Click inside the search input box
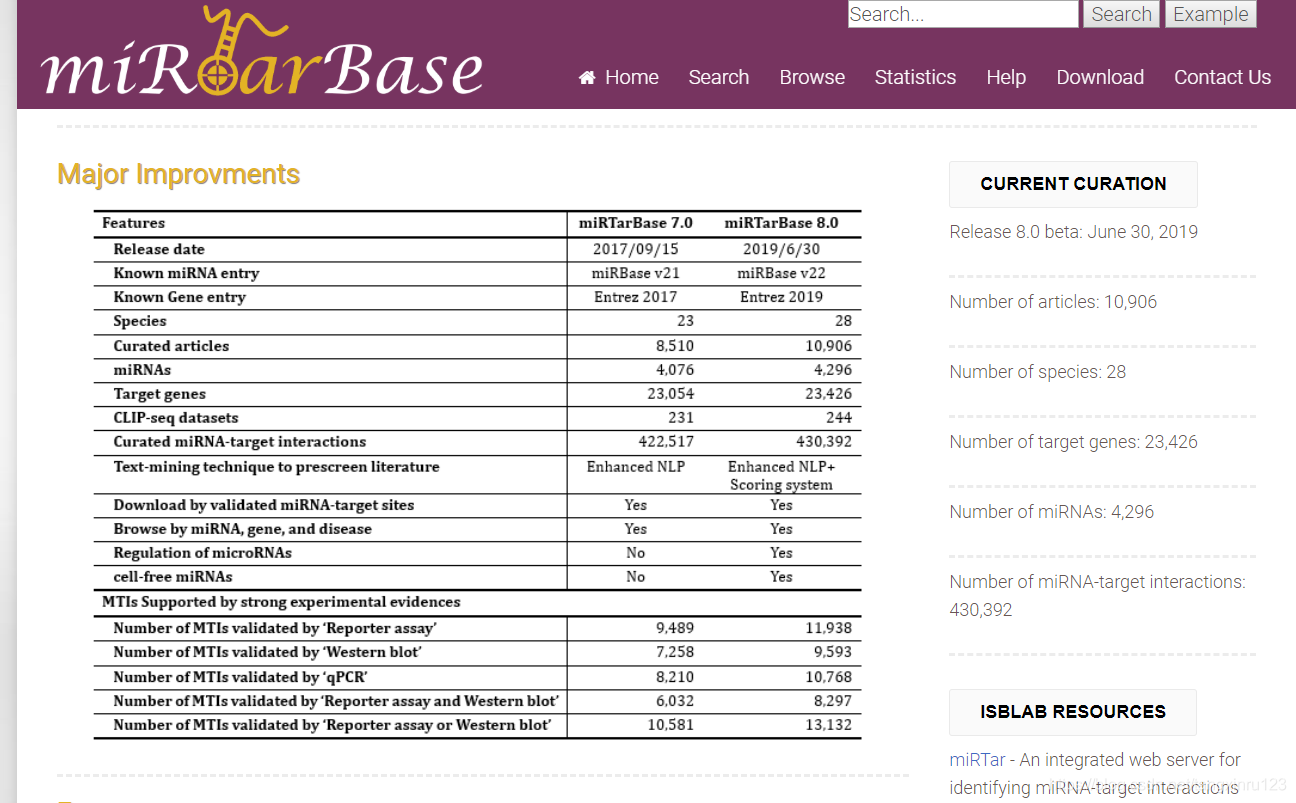This screenshot has height=803, width=1296. click(x=962, y=14)
